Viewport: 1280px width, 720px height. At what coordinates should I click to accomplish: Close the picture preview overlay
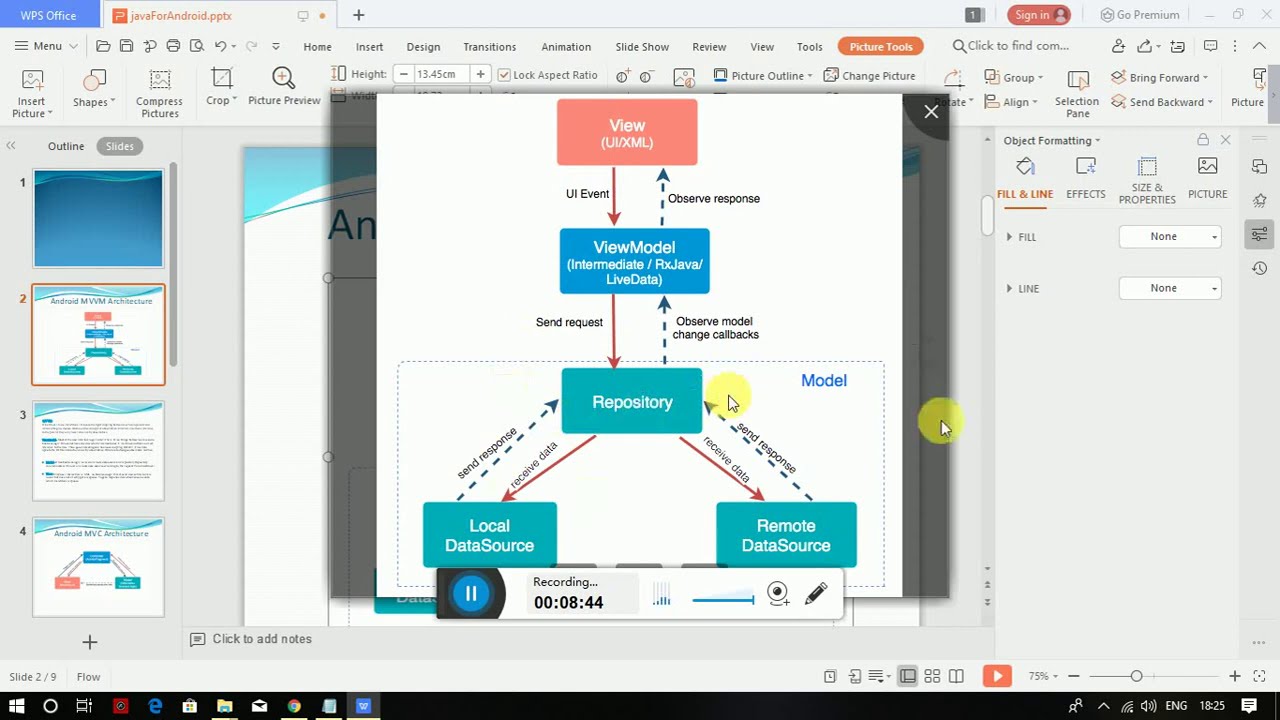pyautogui.click(x=931, y=112)
